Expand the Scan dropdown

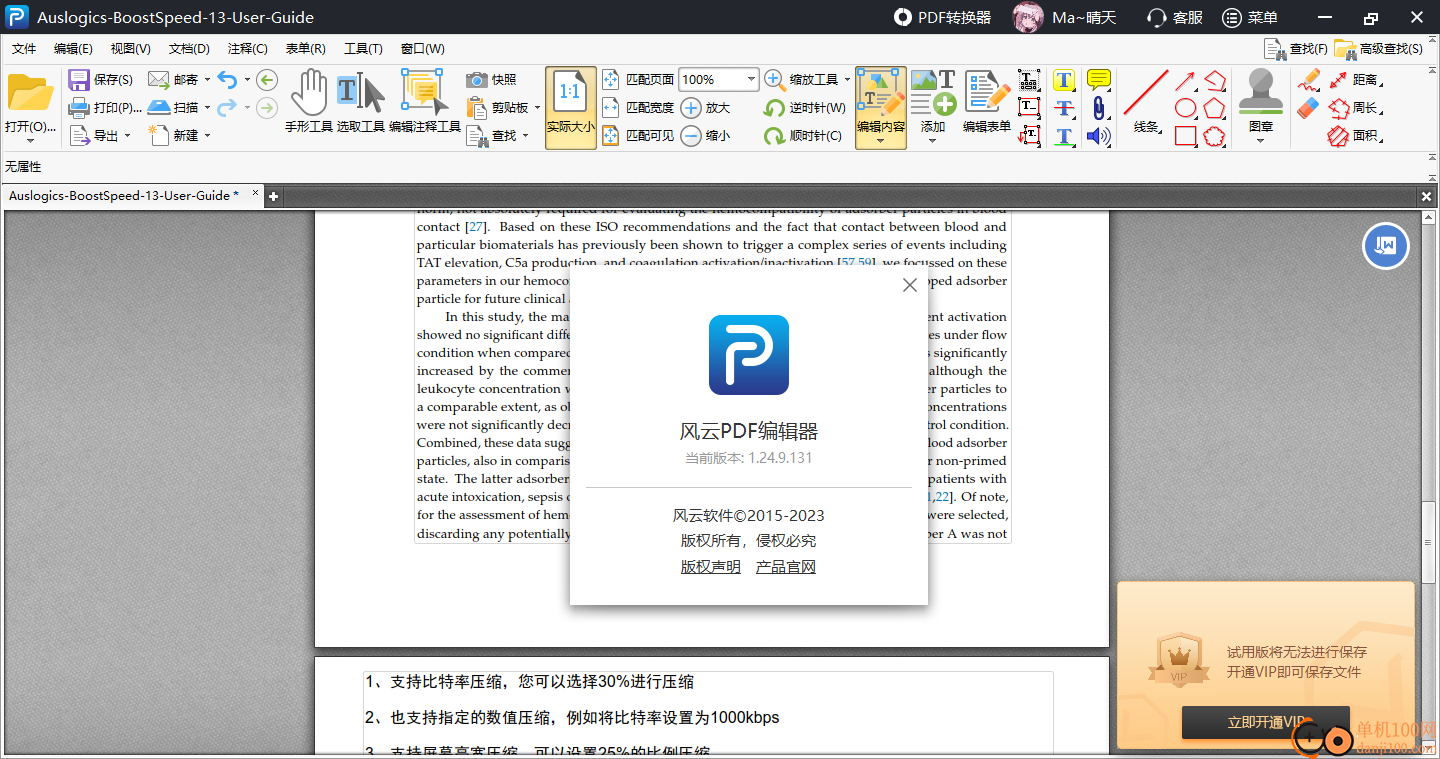click(x=207, y=108)
